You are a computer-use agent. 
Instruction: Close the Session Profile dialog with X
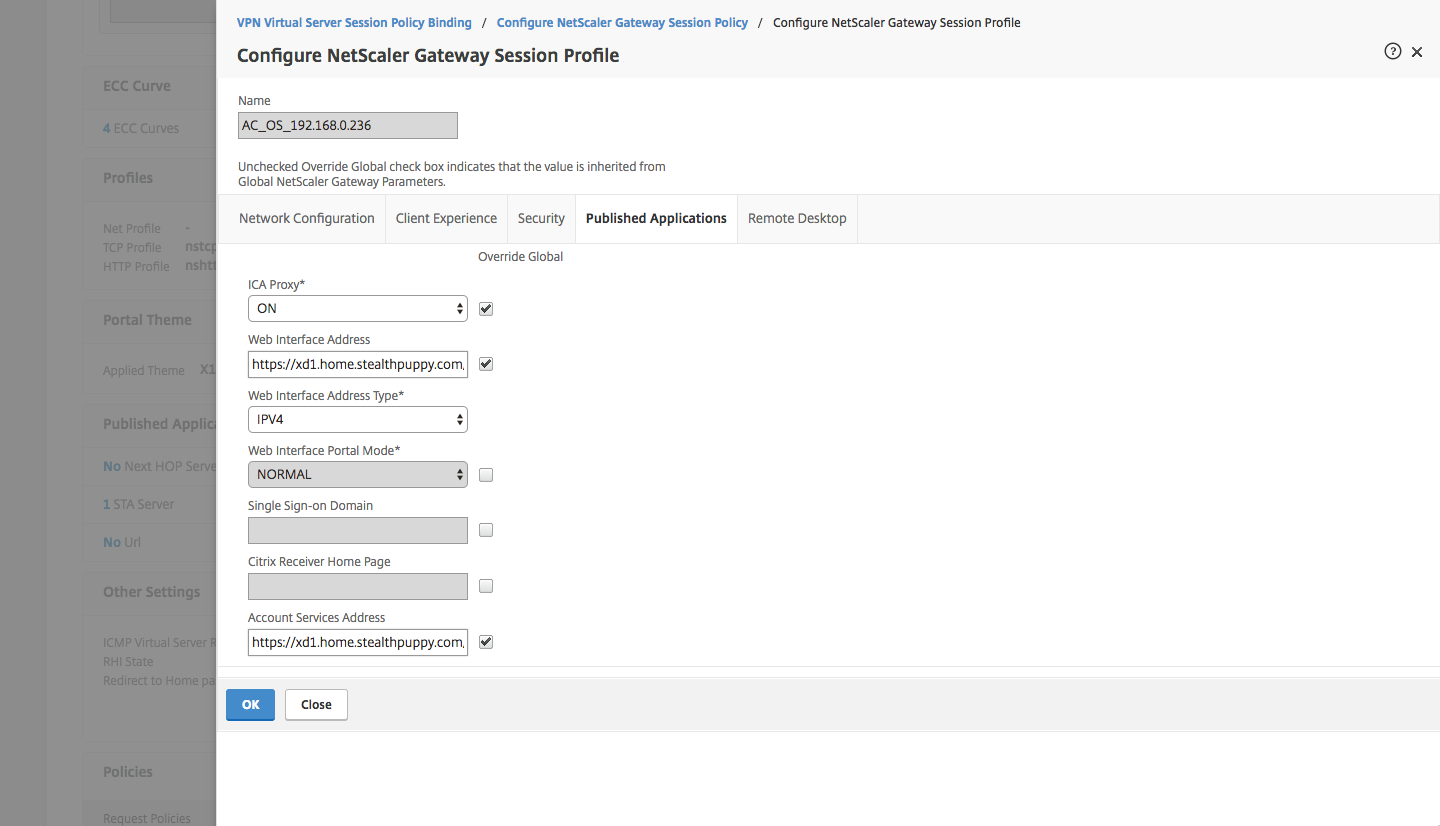(1417, 52)
